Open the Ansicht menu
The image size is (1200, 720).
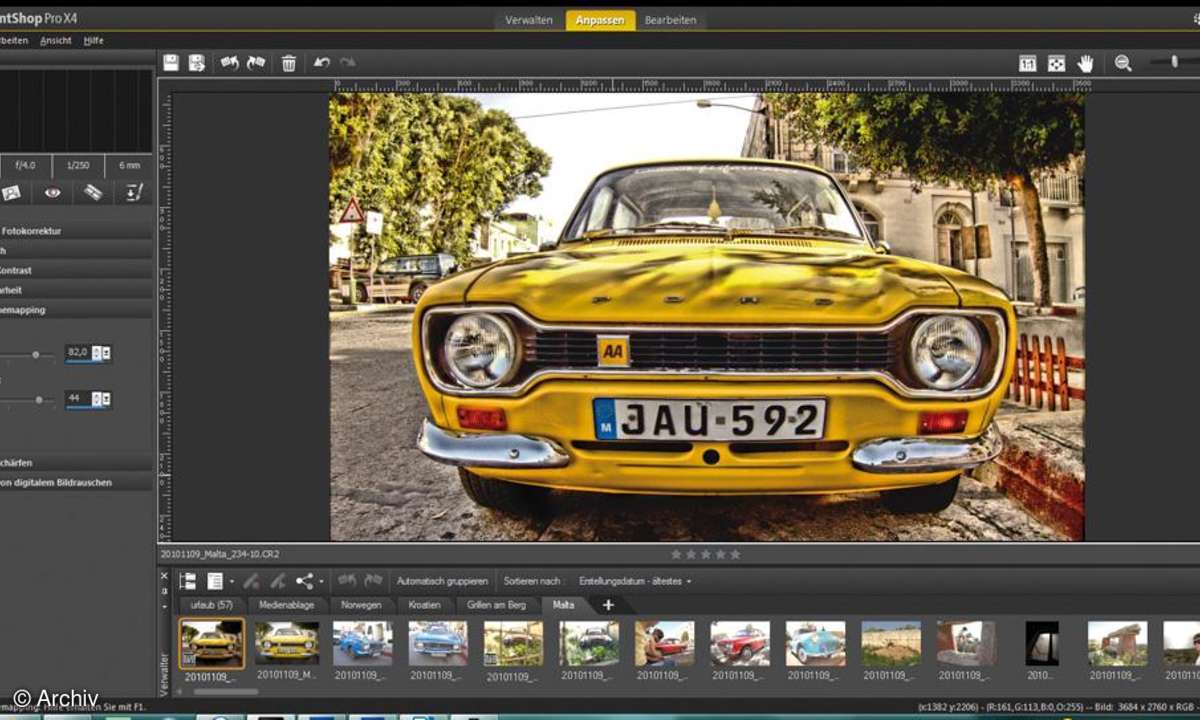(x=56, y=41)
